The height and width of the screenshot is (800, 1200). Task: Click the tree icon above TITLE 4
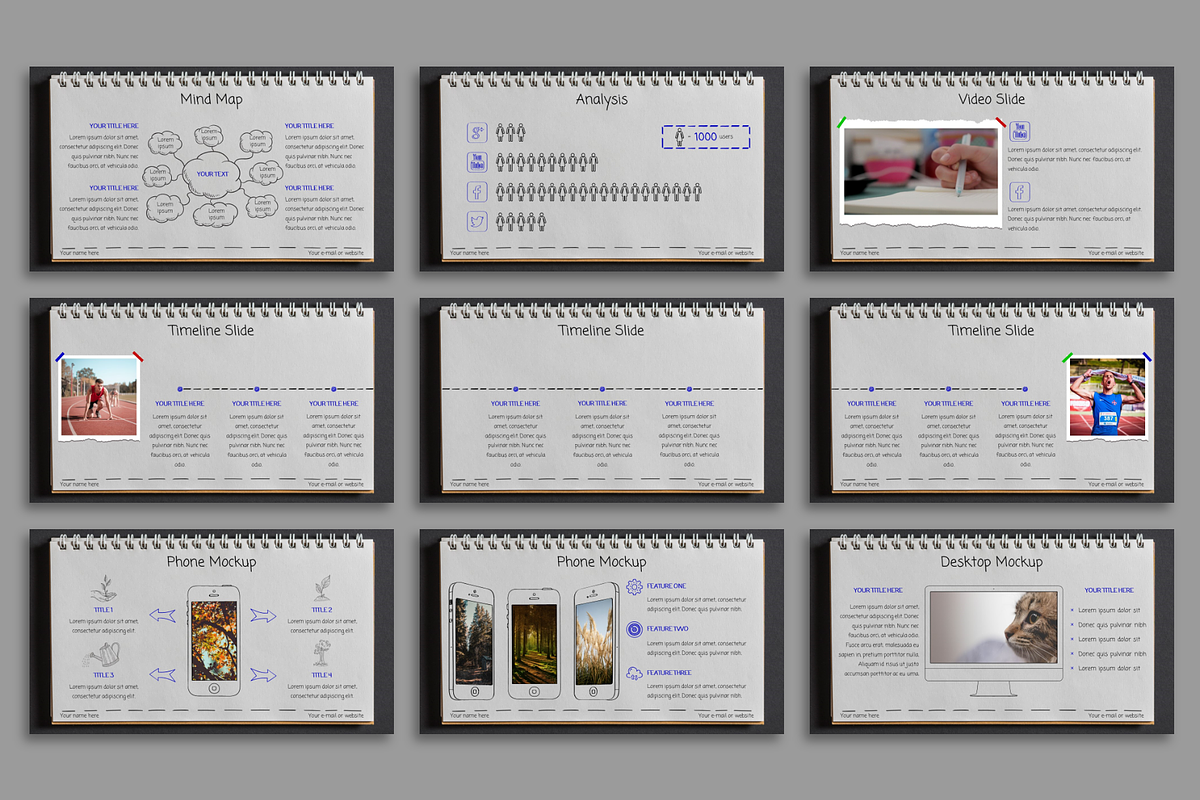(x=321, y=654)
